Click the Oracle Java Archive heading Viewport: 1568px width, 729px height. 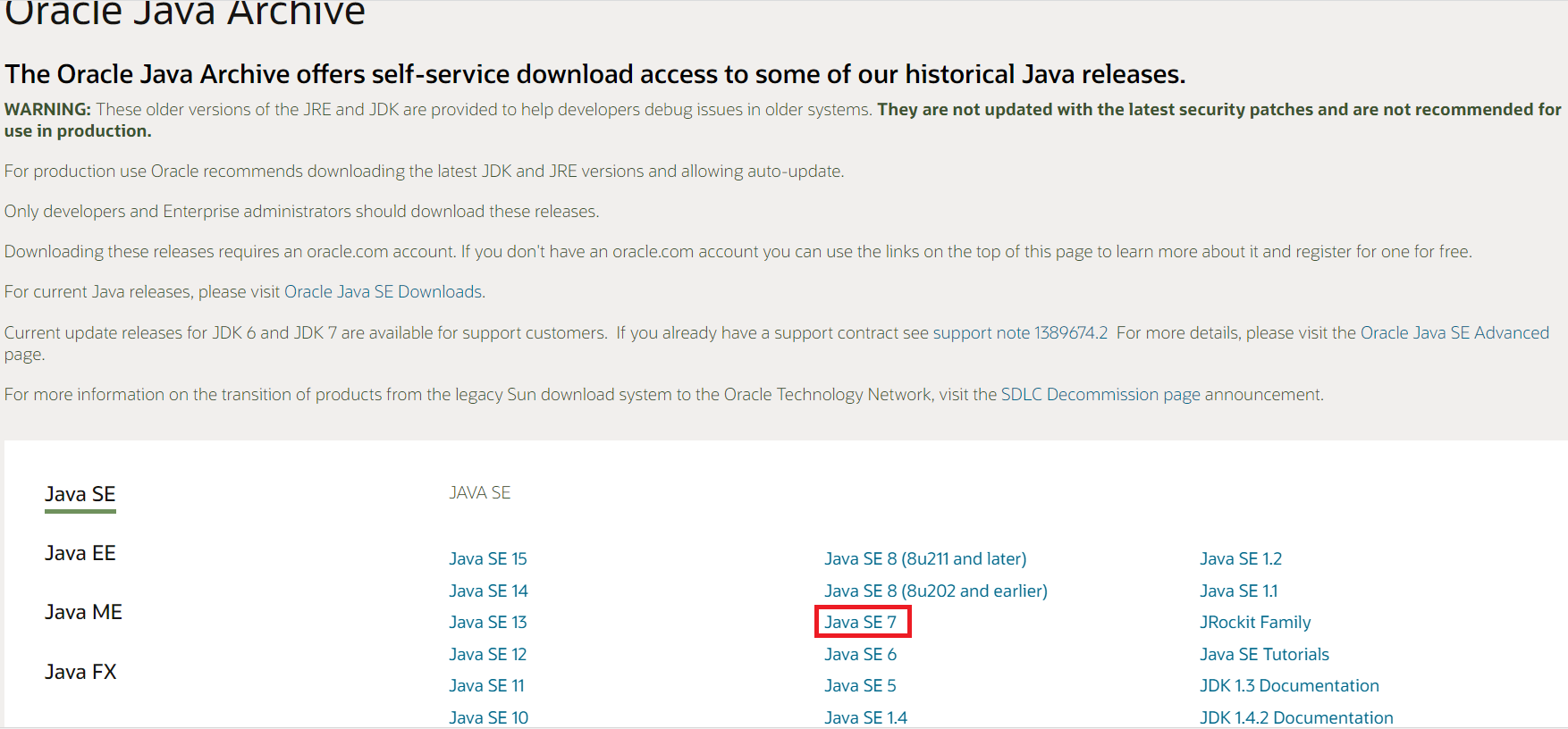(185, 13)
